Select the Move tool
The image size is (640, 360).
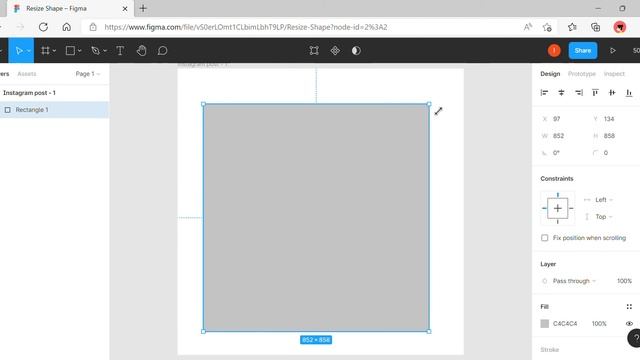point(19,51)
